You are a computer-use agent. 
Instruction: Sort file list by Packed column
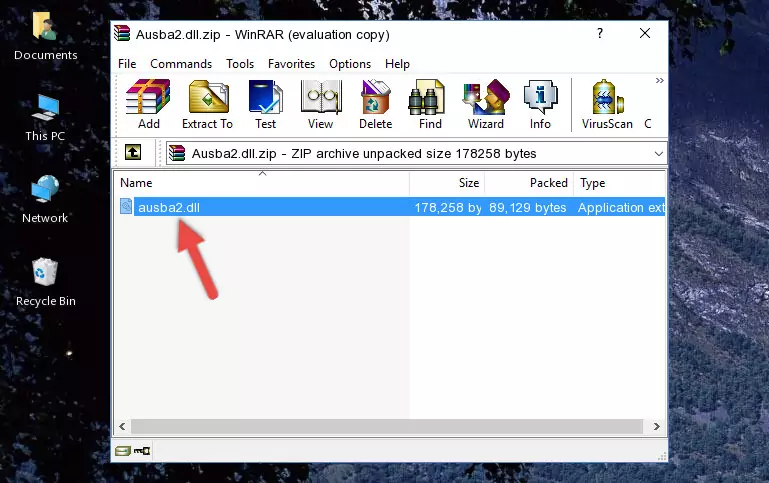tap(529, 183)
